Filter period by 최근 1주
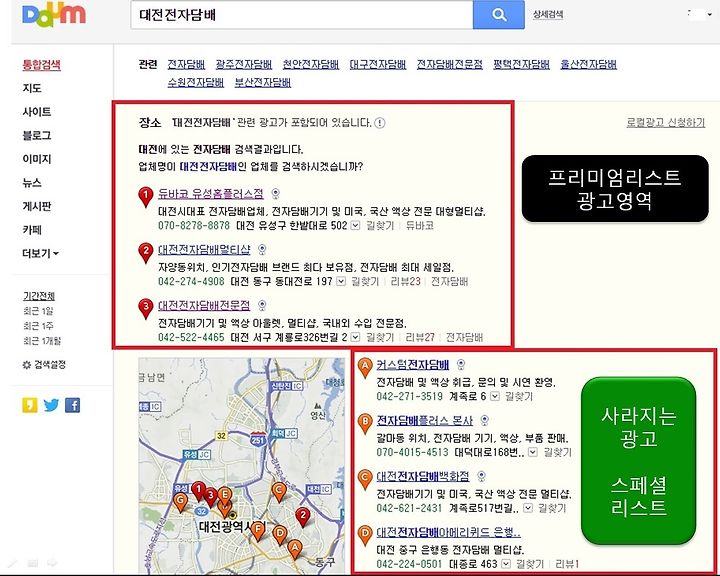The height and width of the screenshot is (576, 720). (38, 326)
